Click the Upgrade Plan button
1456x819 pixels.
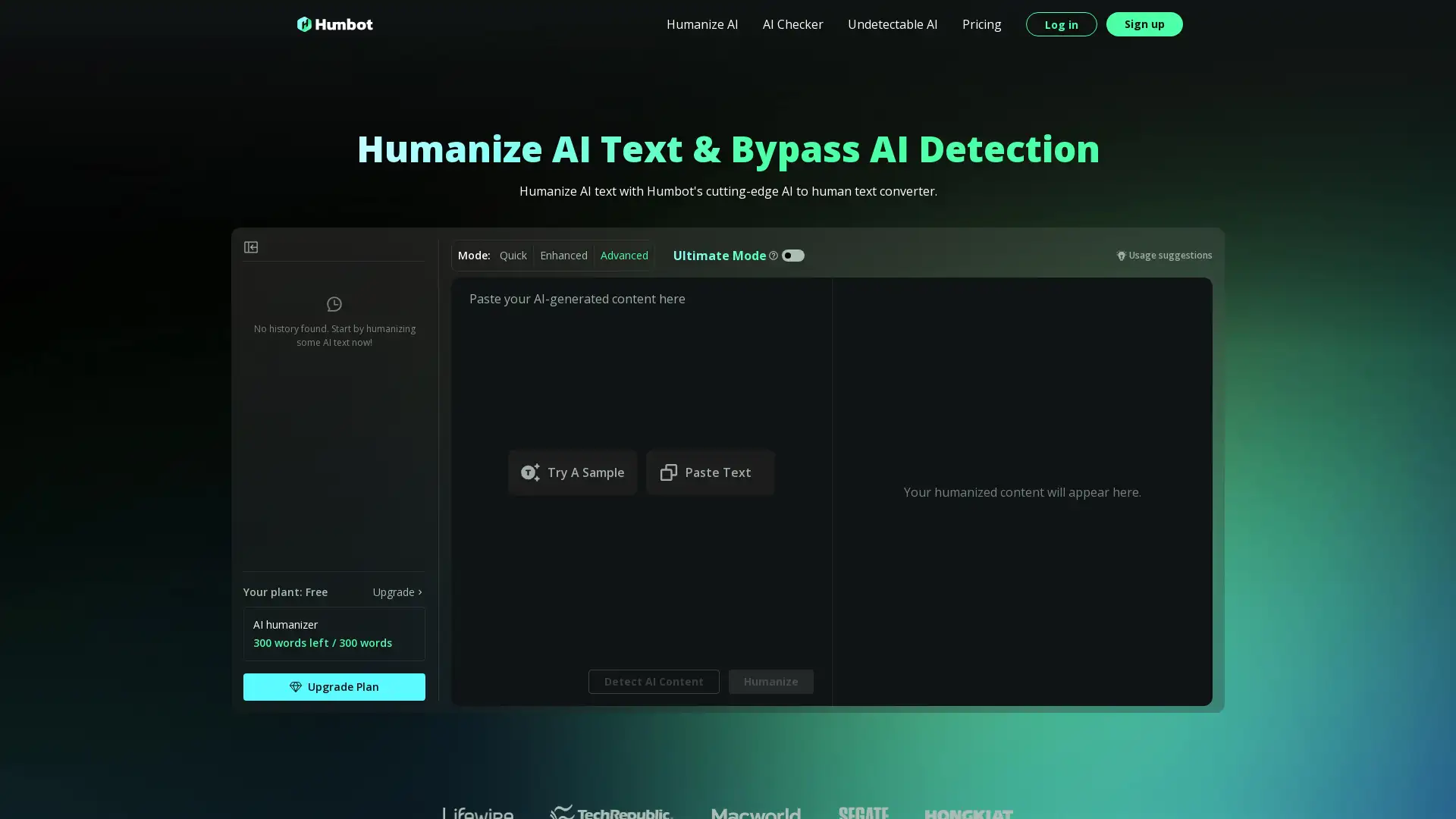tap(333, 687)
